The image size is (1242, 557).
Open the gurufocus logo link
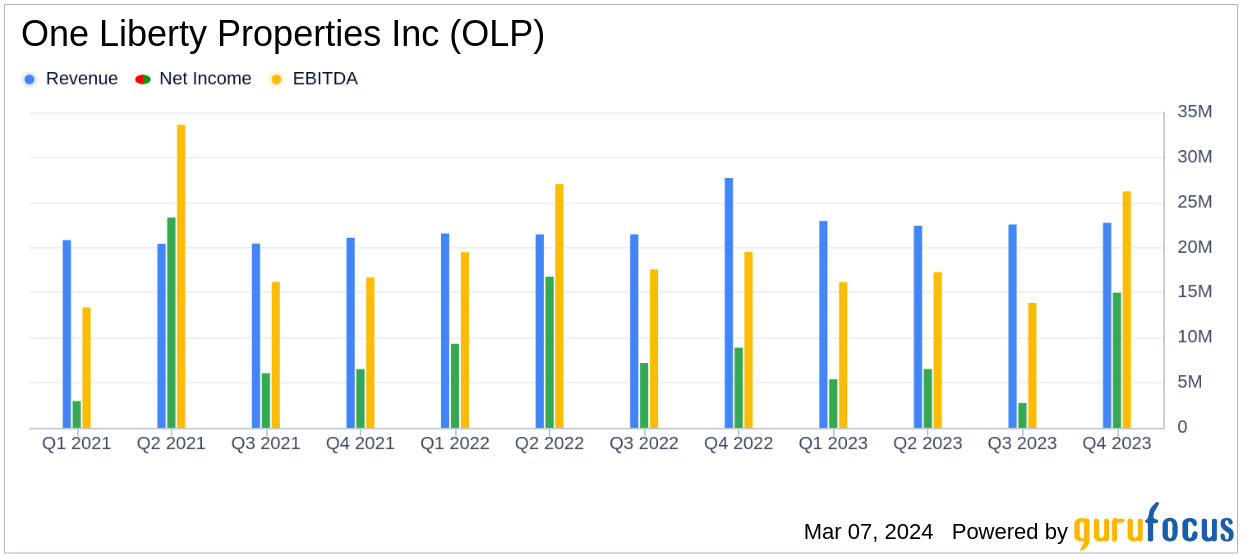pyautogui.click(x=1153, y=527)
